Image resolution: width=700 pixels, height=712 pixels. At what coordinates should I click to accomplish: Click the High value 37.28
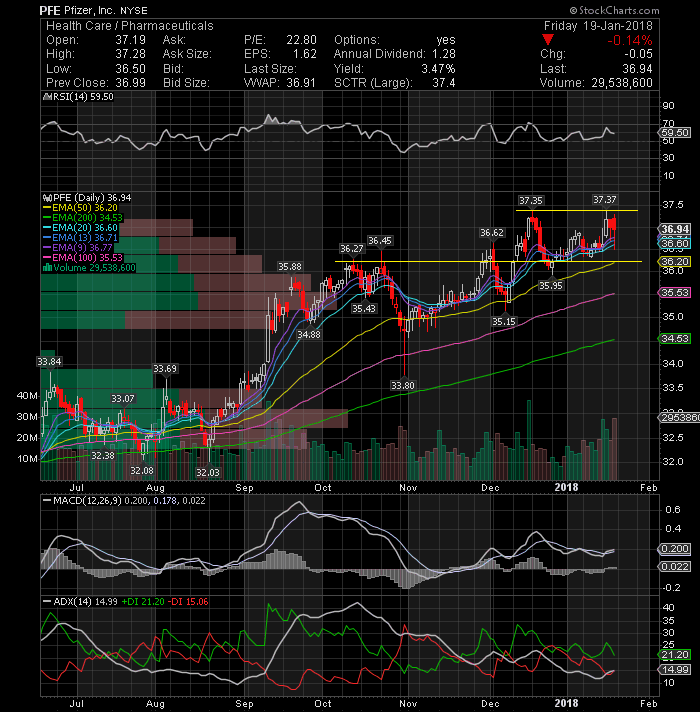click(x=130, y=54)
